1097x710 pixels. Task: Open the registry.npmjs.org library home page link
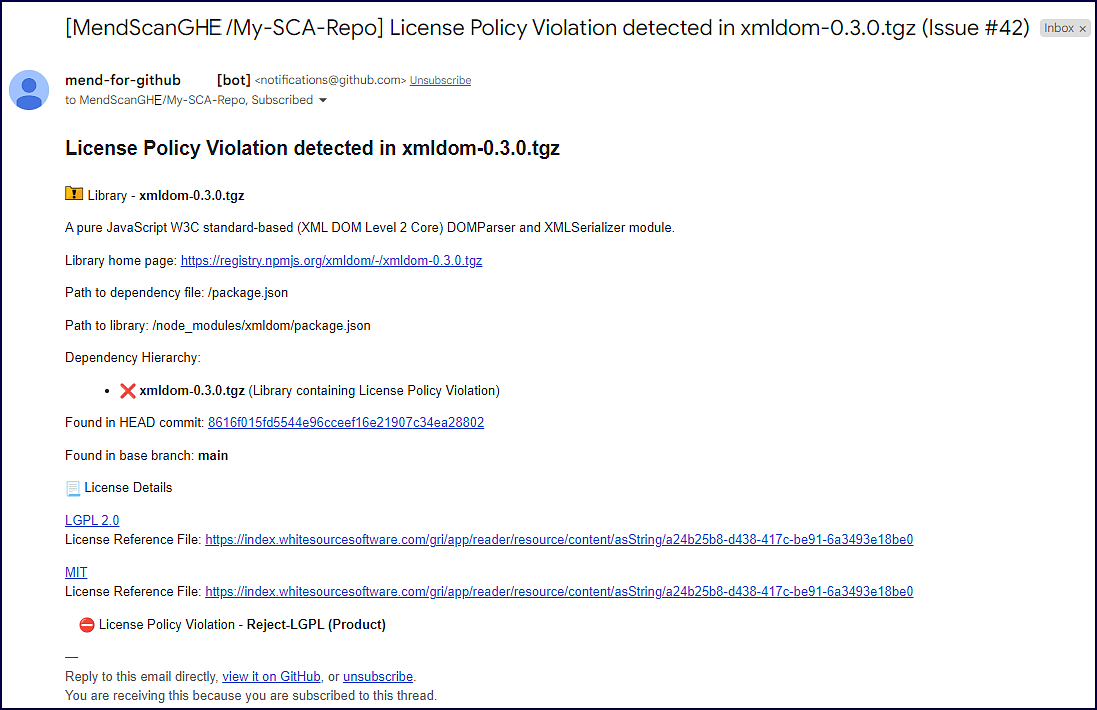click(331, 261)
